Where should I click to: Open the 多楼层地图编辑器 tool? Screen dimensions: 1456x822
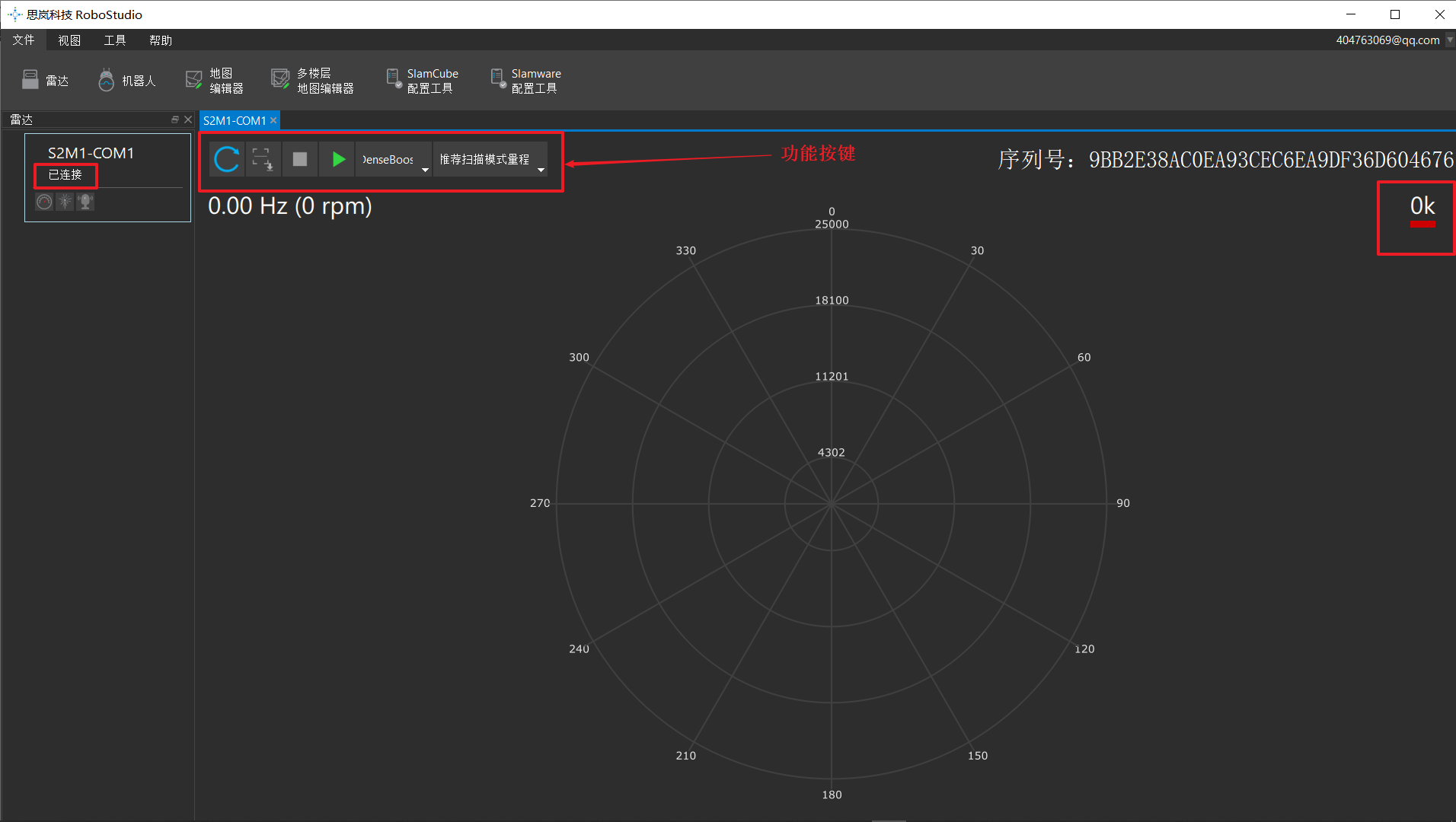(x=313, y=81)
